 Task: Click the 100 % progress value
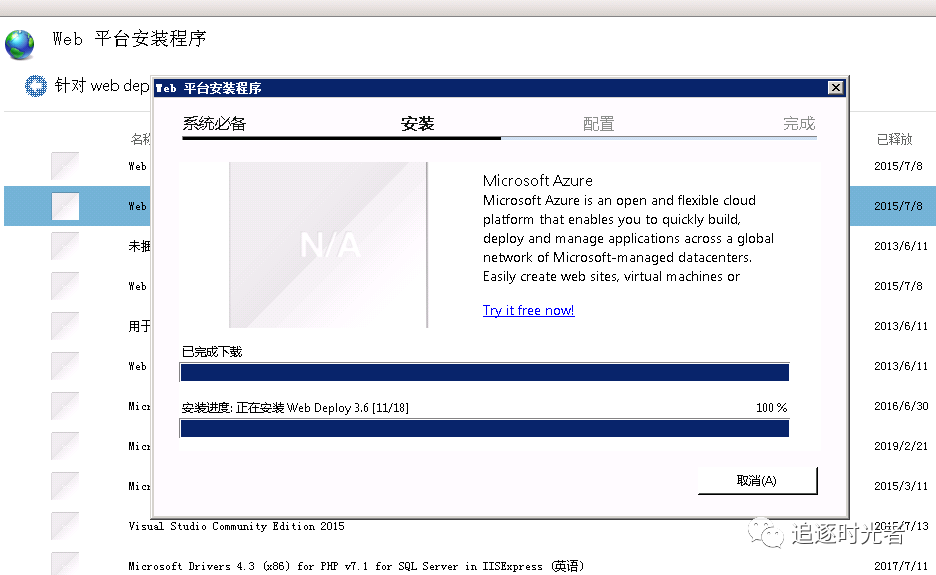(771, 408)
